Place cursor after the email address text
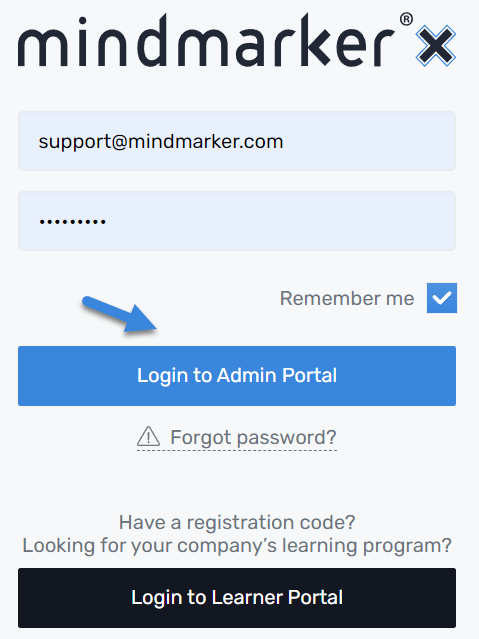Viewport: 479px width, 639px height. click(285, 141)
